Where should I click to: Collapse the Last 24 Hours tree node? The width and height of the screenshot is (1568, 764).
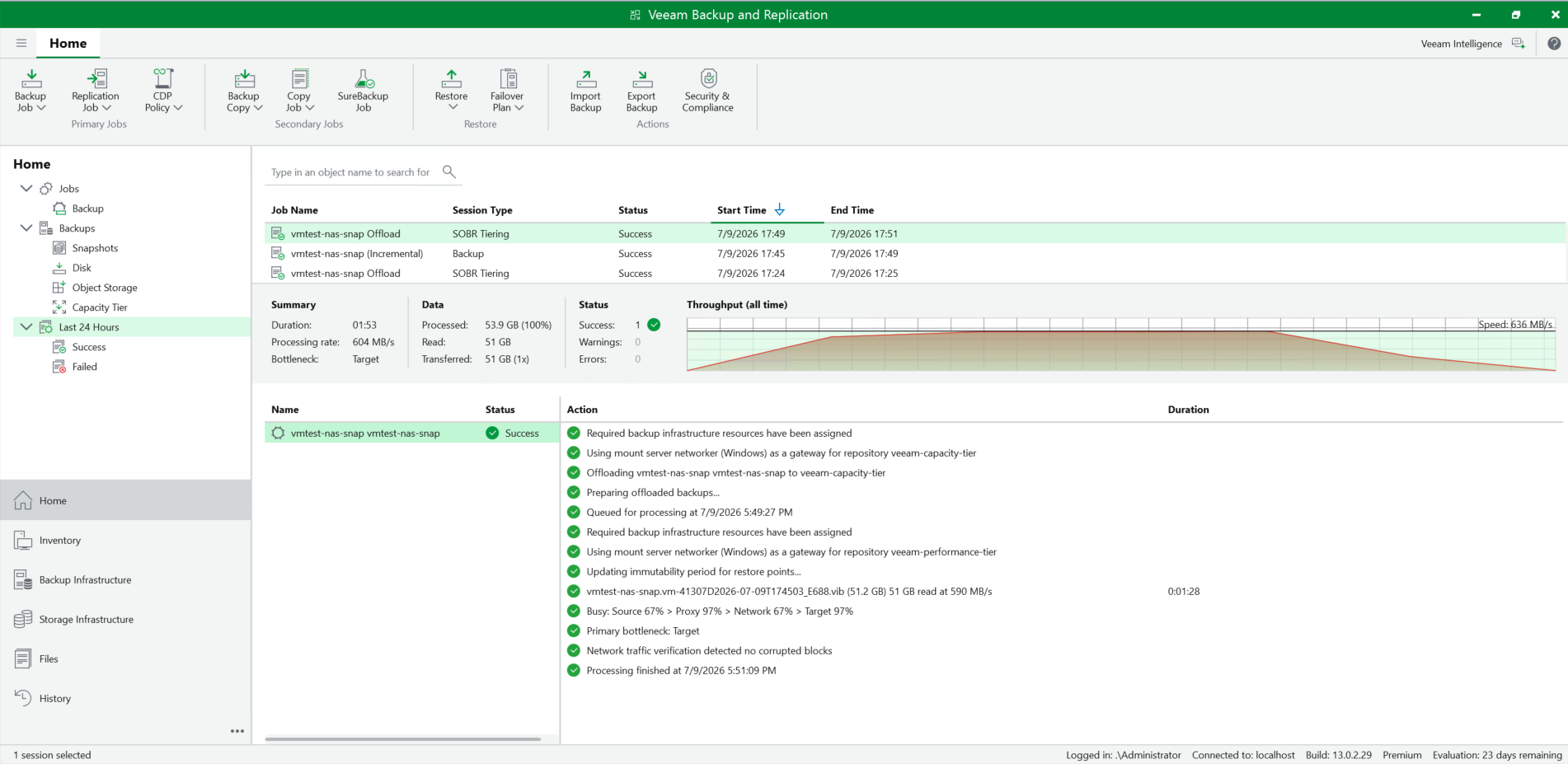[26, 327]
